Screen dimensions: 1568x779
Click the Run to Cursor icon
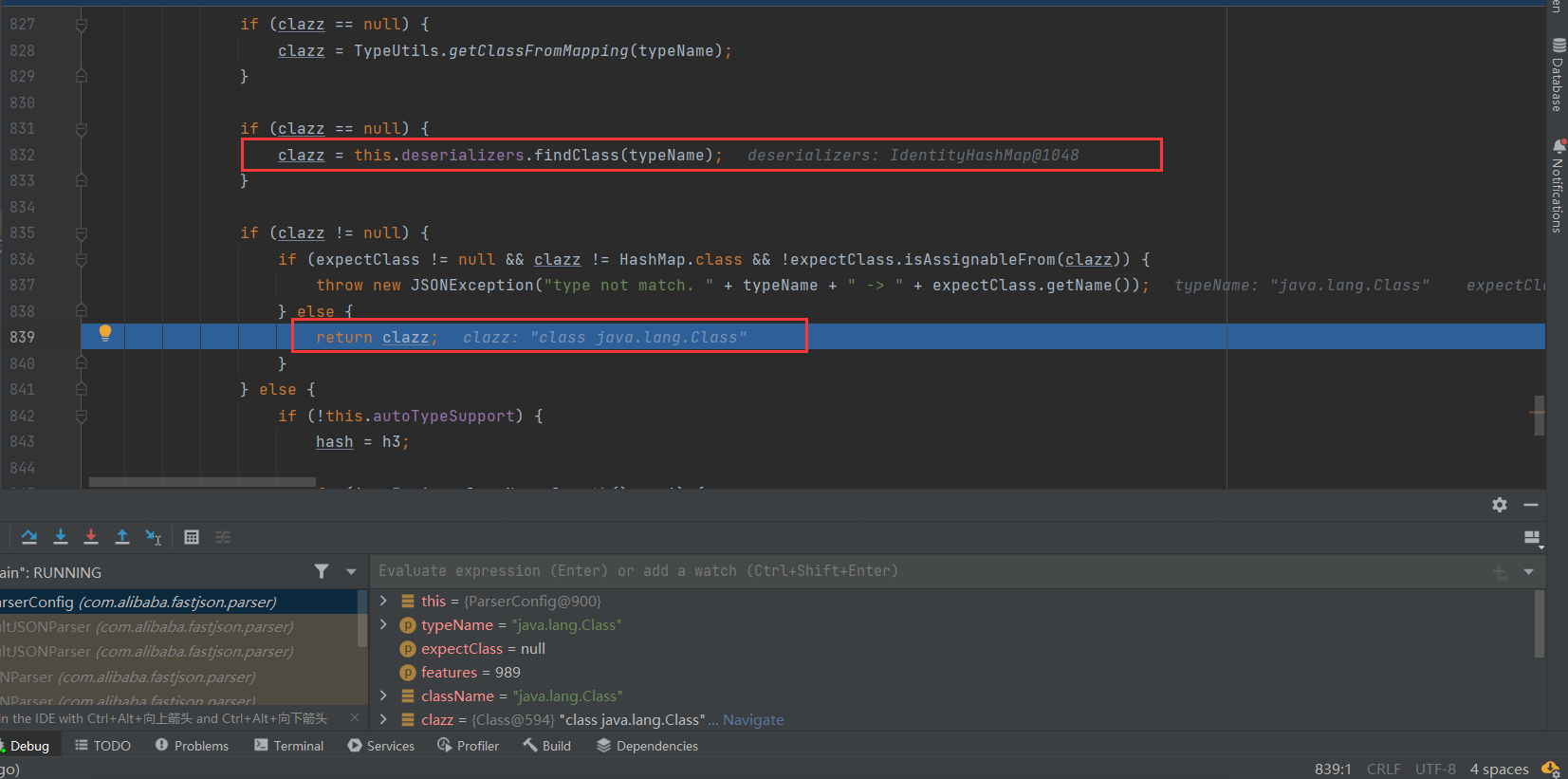click(x=154, y=537)
